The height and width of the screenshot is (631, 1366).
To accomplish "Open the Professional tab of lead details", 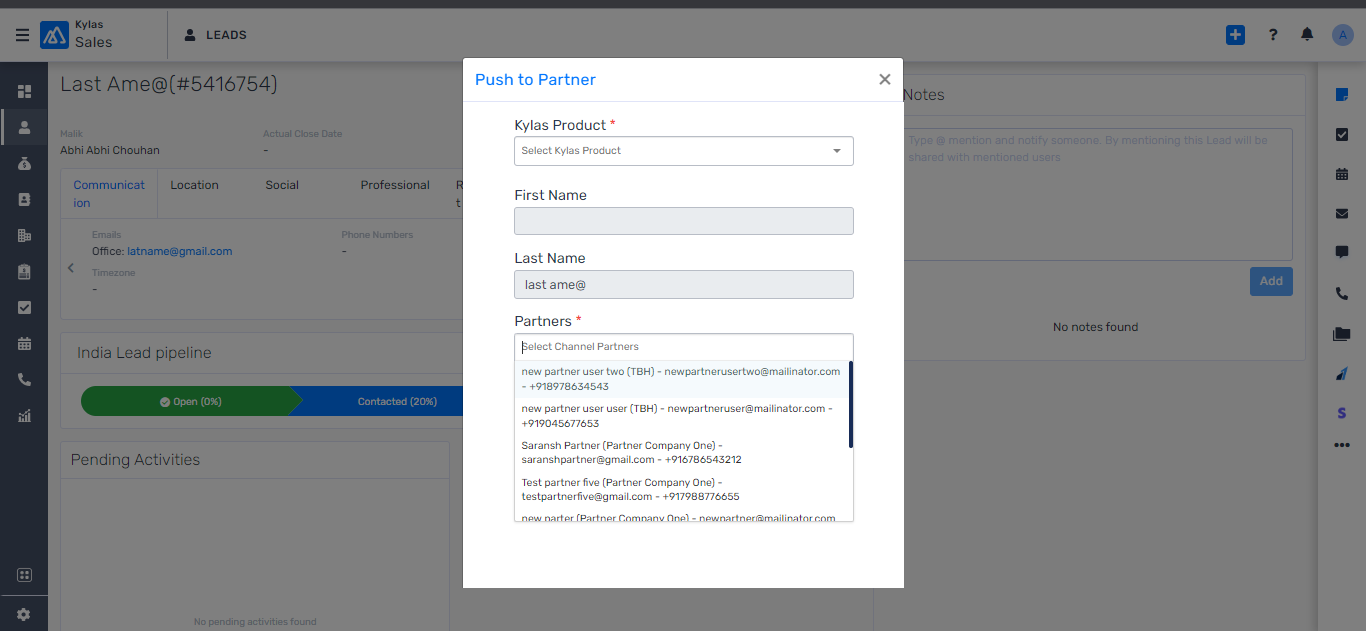I will coord(394,184).
